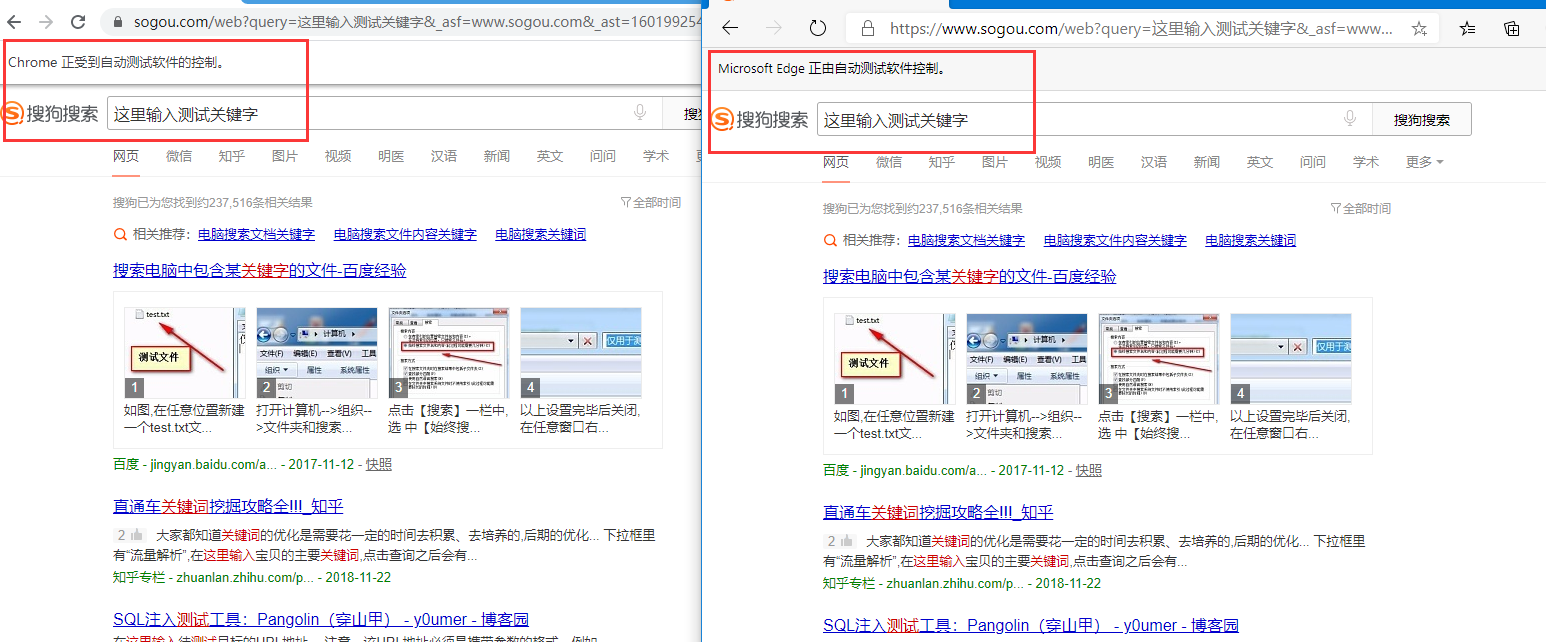The image size is (1546, 642).
Task: Click the thumbs-up vote icon in Edge result
Action: click(x=846, y=541)
